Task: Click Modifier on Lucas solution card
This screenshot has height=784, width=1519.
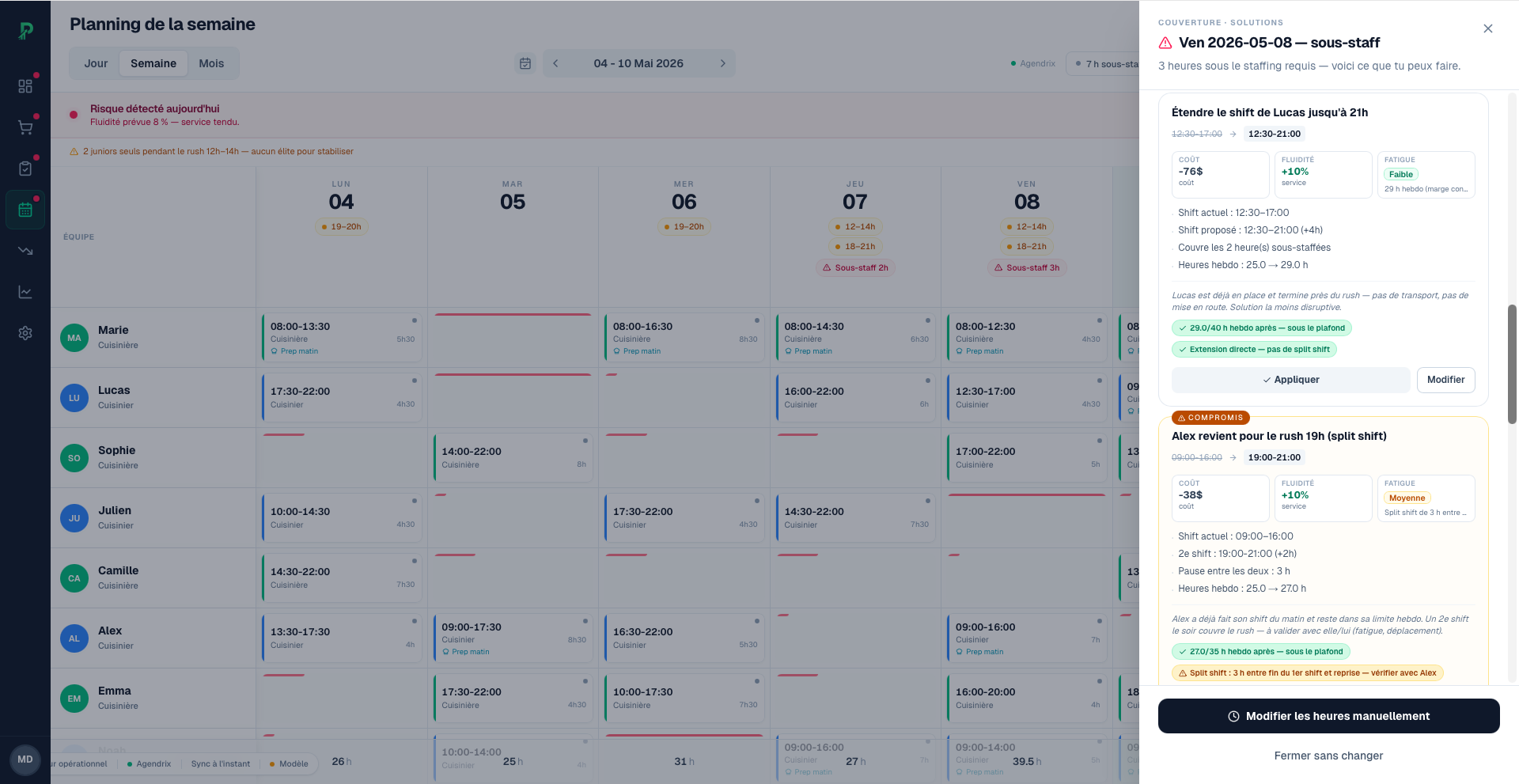Action: click(1445, 380)
